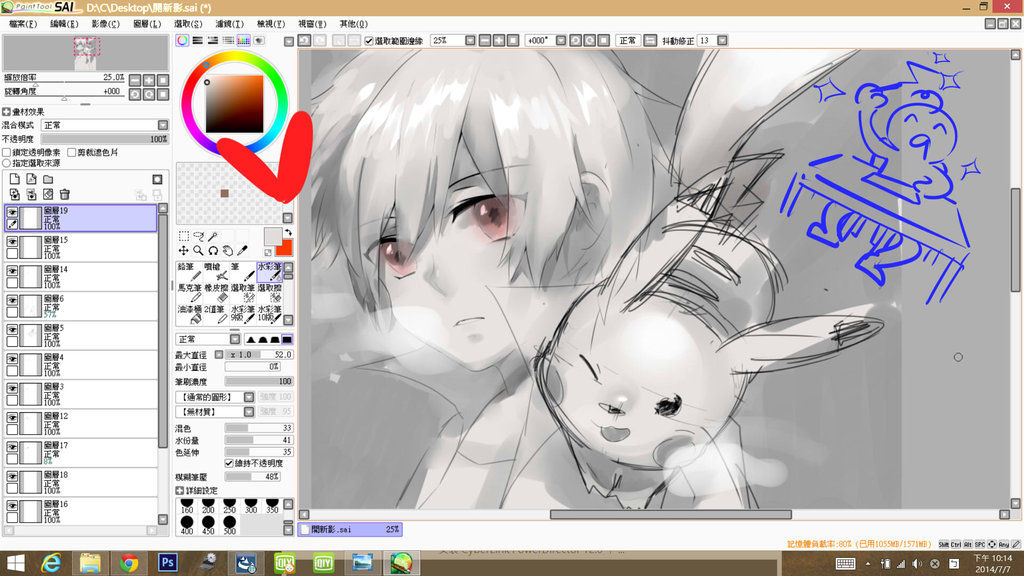1024x576 pixels.
Task: Pick the 500 brush size preset
Action: click(x=229, y=525)
